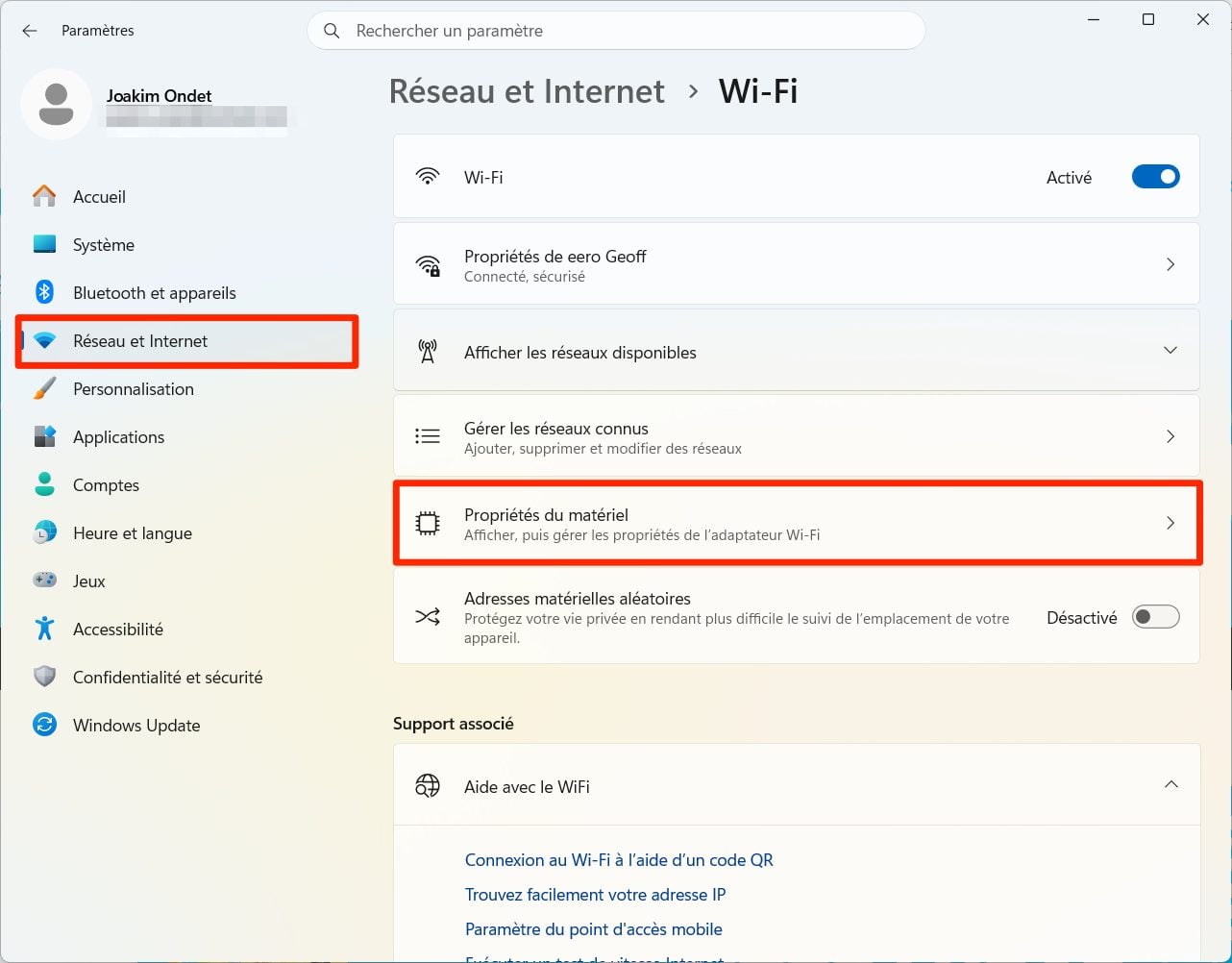Go to the Comptes label in sidebar
The width and height of the screenshot is (1232, 963).
coord(106,484)
